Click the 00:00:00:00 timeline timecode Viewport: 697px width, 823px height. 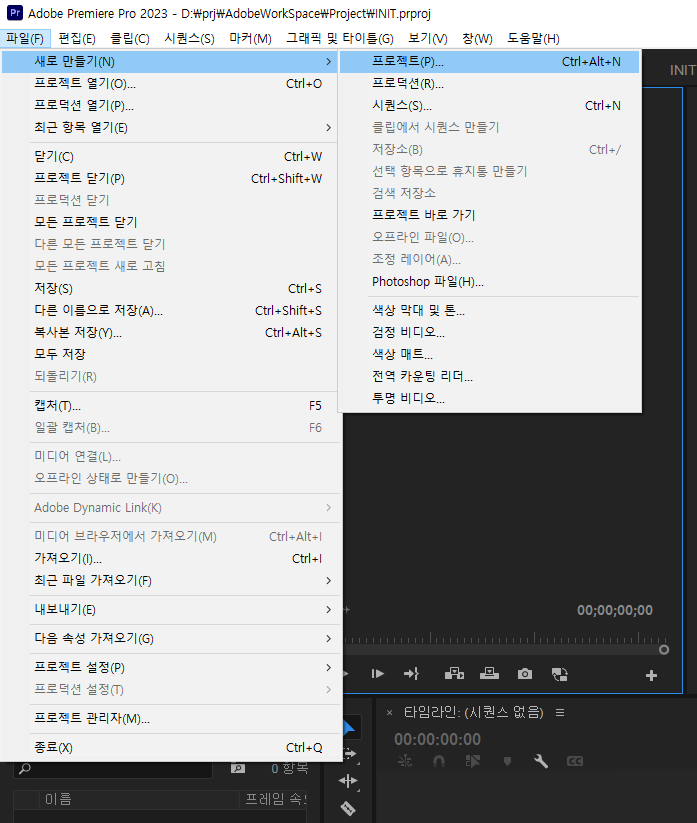pyautogui.click(x=437, y=739)
